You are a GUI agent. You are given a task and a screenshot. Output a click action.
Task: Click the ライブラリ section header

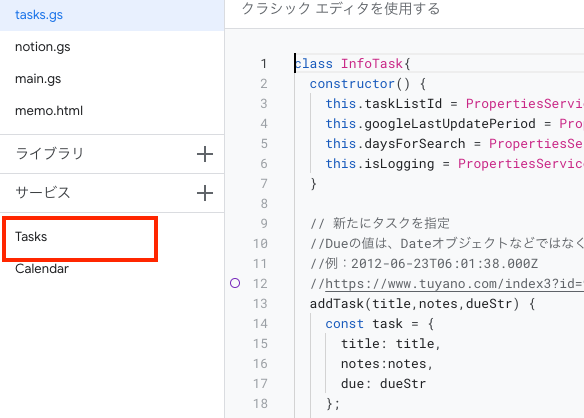click(50, 154)
